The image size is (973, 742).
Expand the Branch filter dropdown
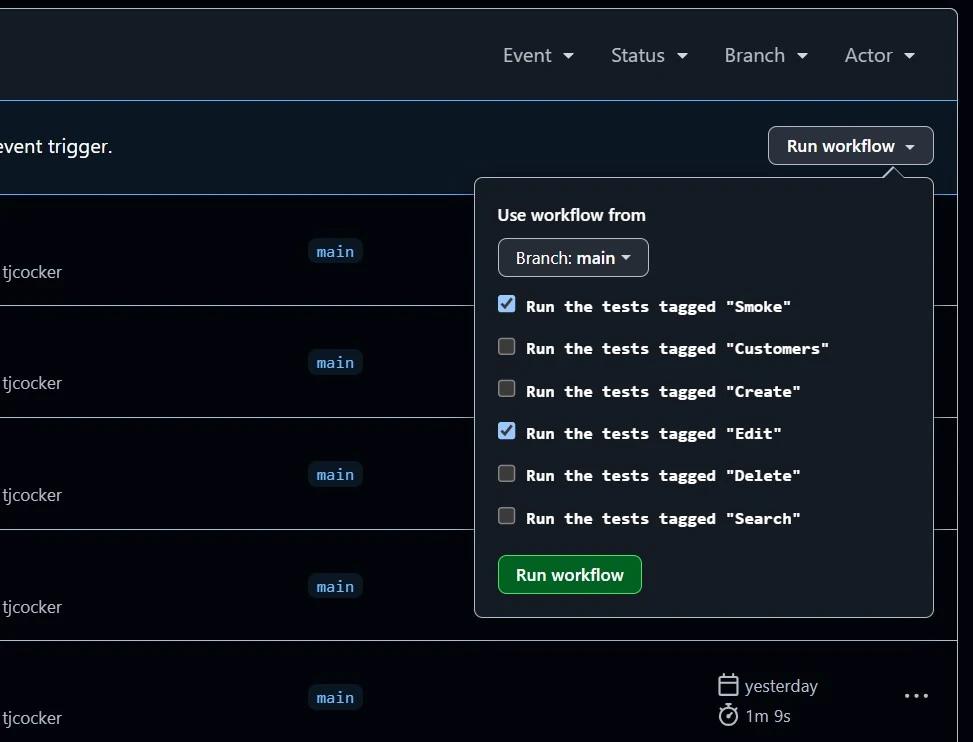point(765,56)
